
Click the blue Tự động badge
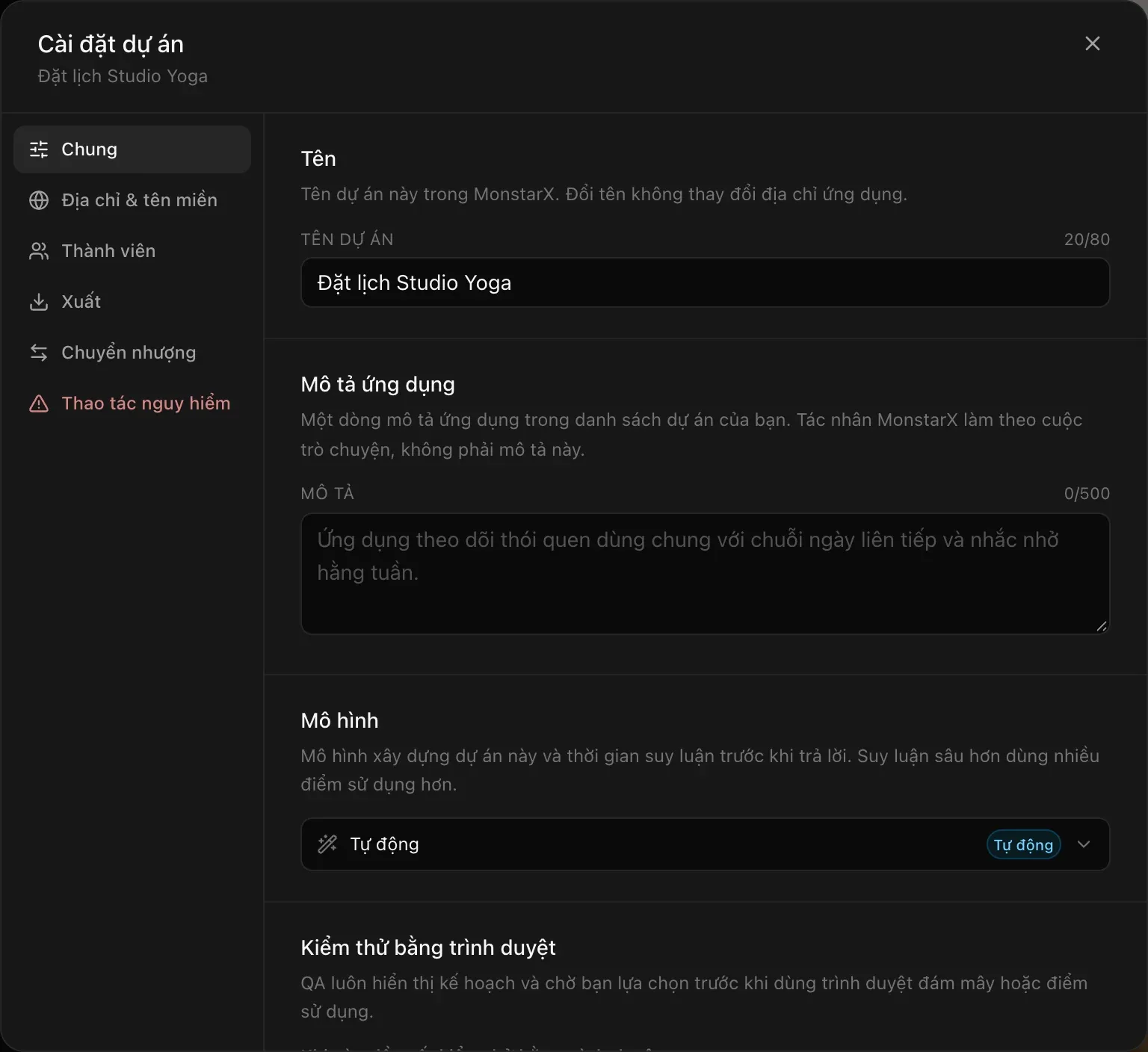pos(1024,845)
